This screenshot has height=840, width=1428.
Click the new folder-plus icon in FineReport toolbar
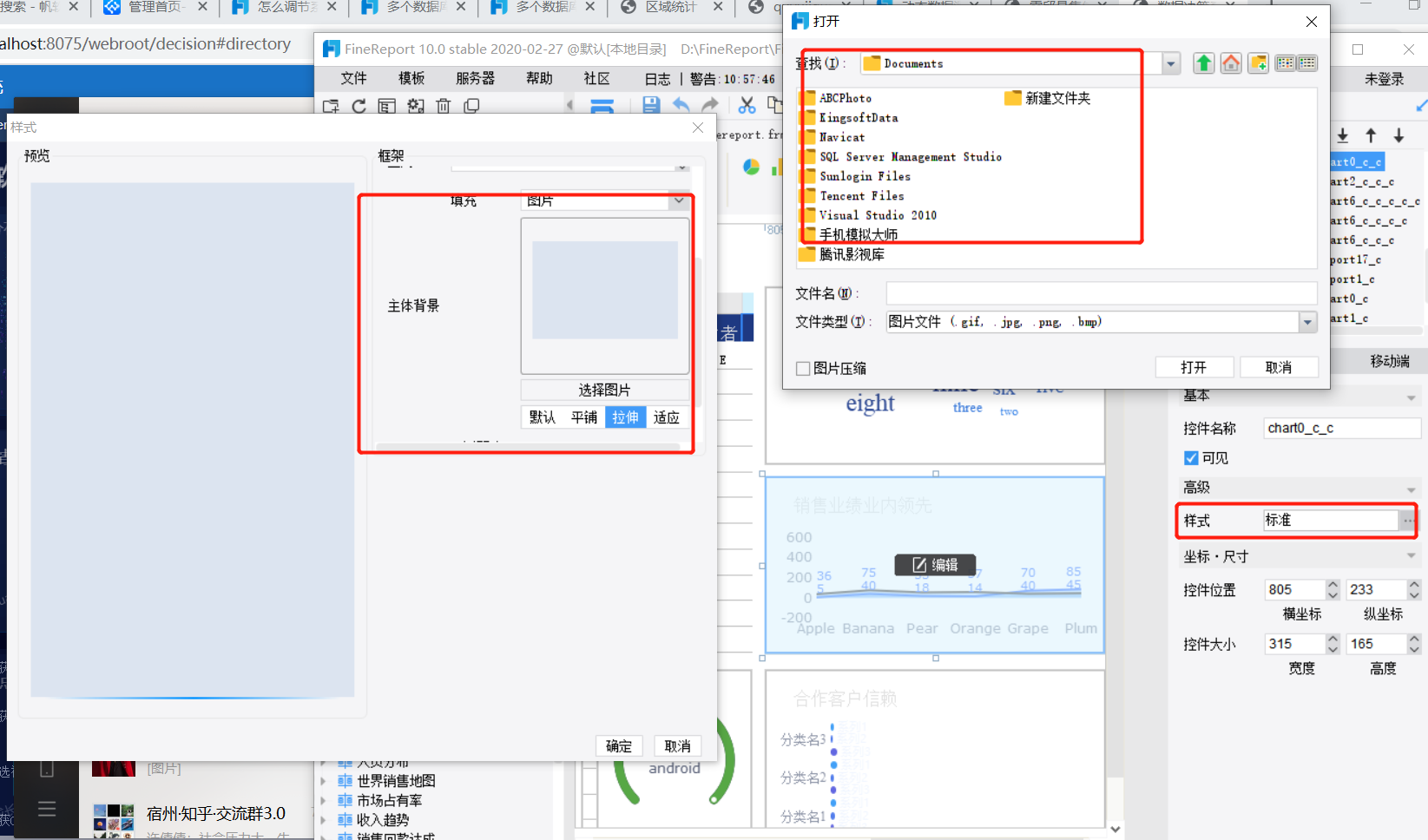pyautogui.click(x=331, y=106)
